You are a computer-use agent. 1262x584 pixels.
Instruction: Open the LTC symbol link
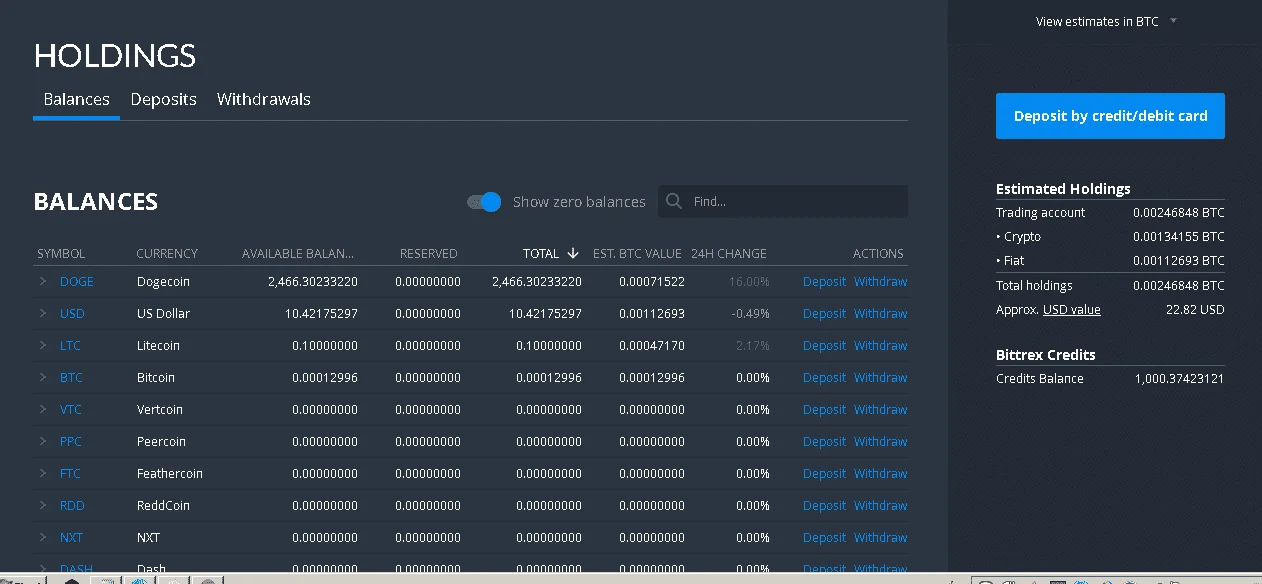click(x=70, y=345)
